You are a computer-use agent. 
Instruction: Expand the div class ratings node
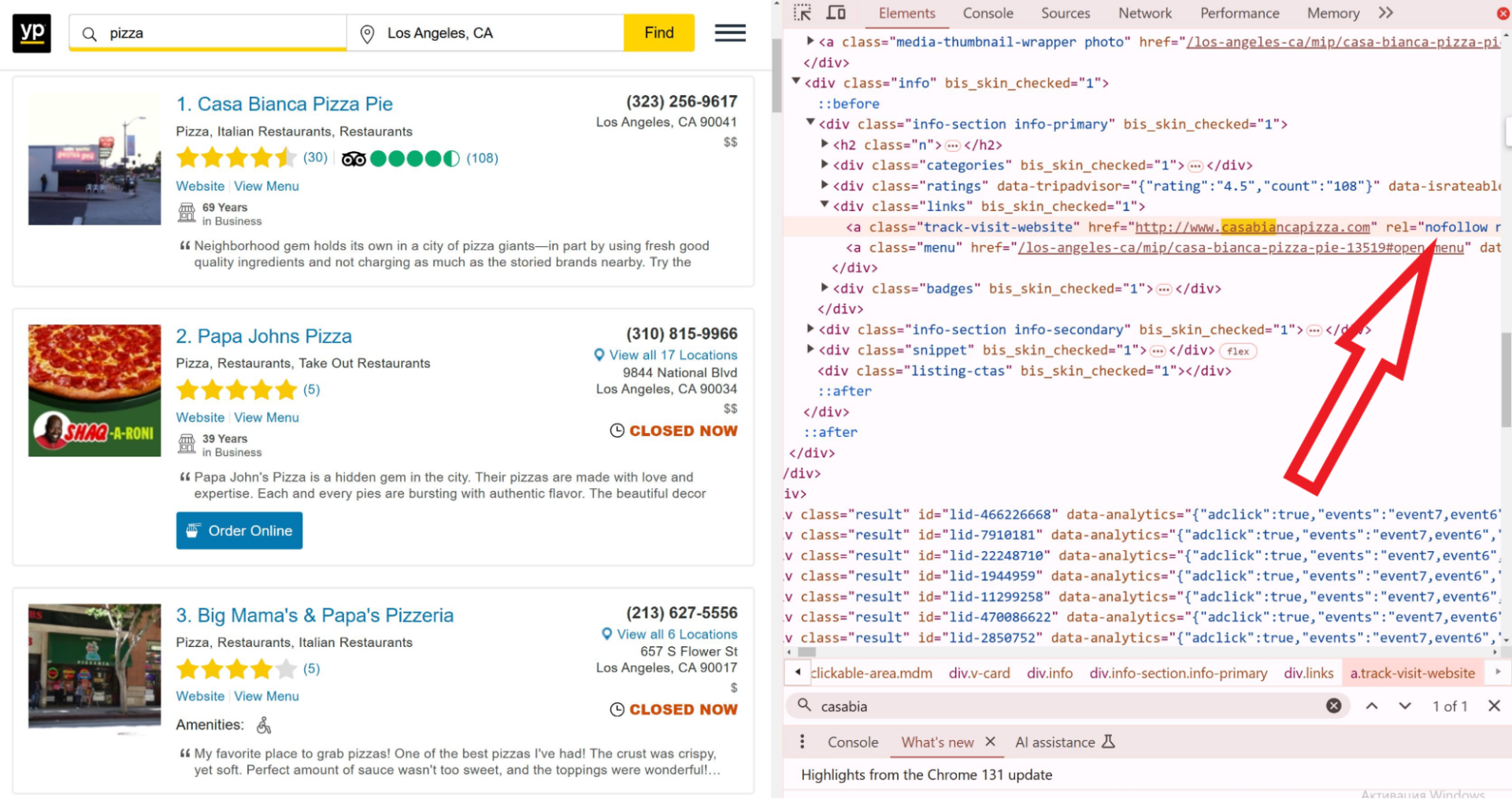tap(825, 185)
